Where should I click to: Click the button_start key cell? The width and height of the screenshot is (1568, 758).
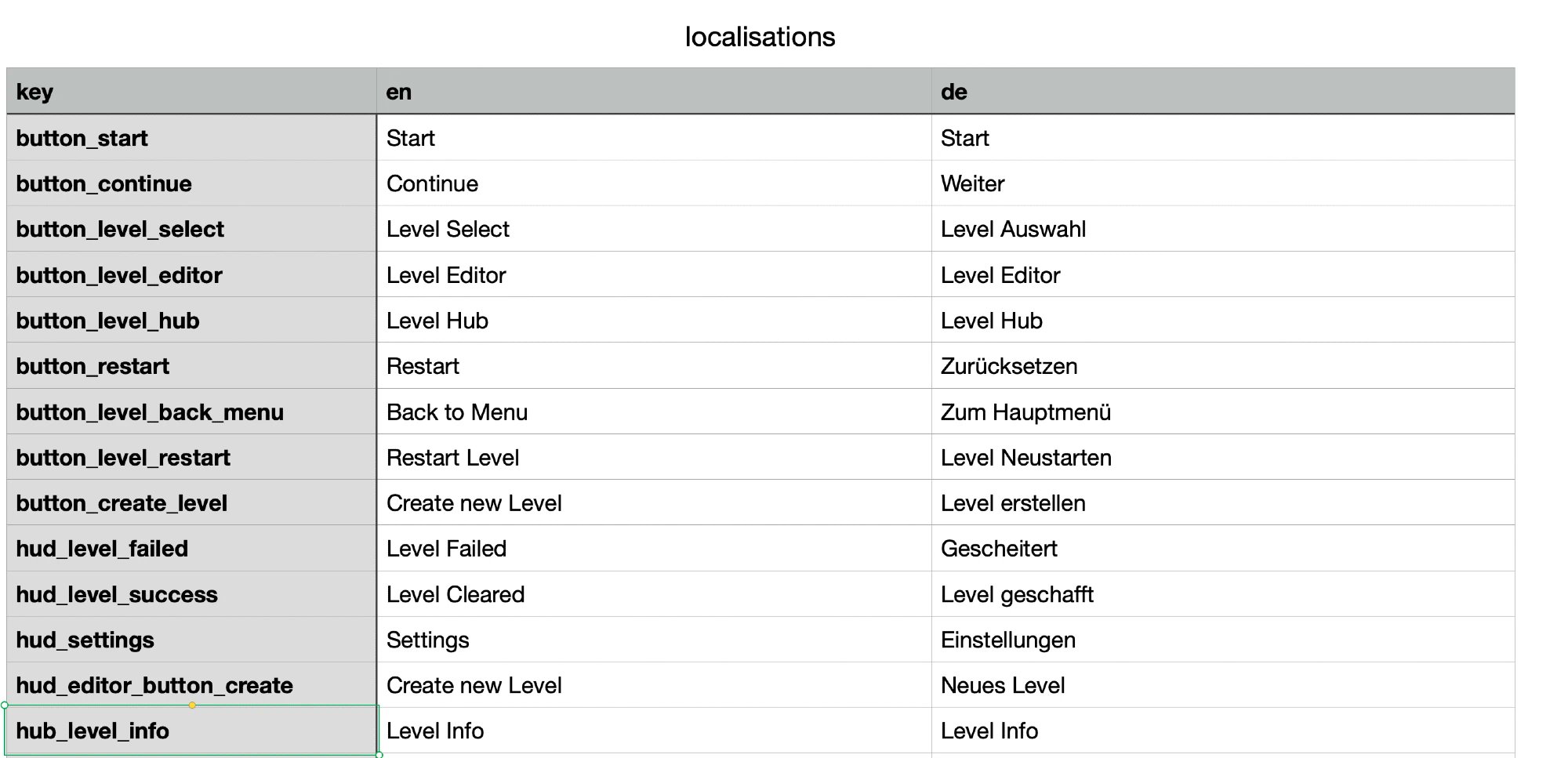click(x=191, y=138)
